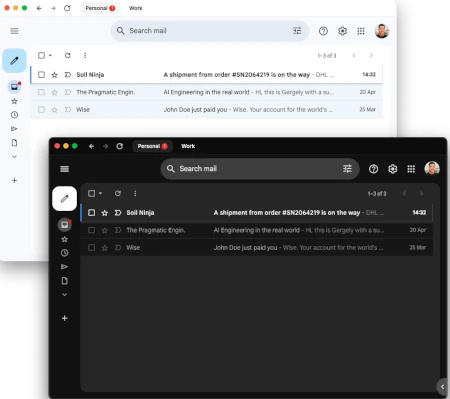Click the compose pencil button in dark window

click(x=64, y=199)
